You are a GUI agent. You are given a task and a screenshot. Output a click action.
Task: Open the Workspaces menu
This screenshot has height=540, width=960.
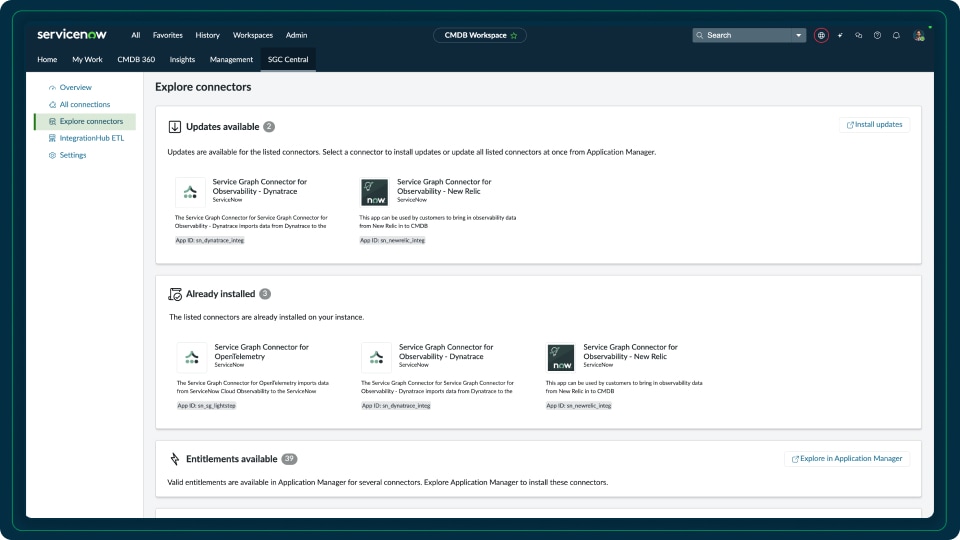coord(253,36)
